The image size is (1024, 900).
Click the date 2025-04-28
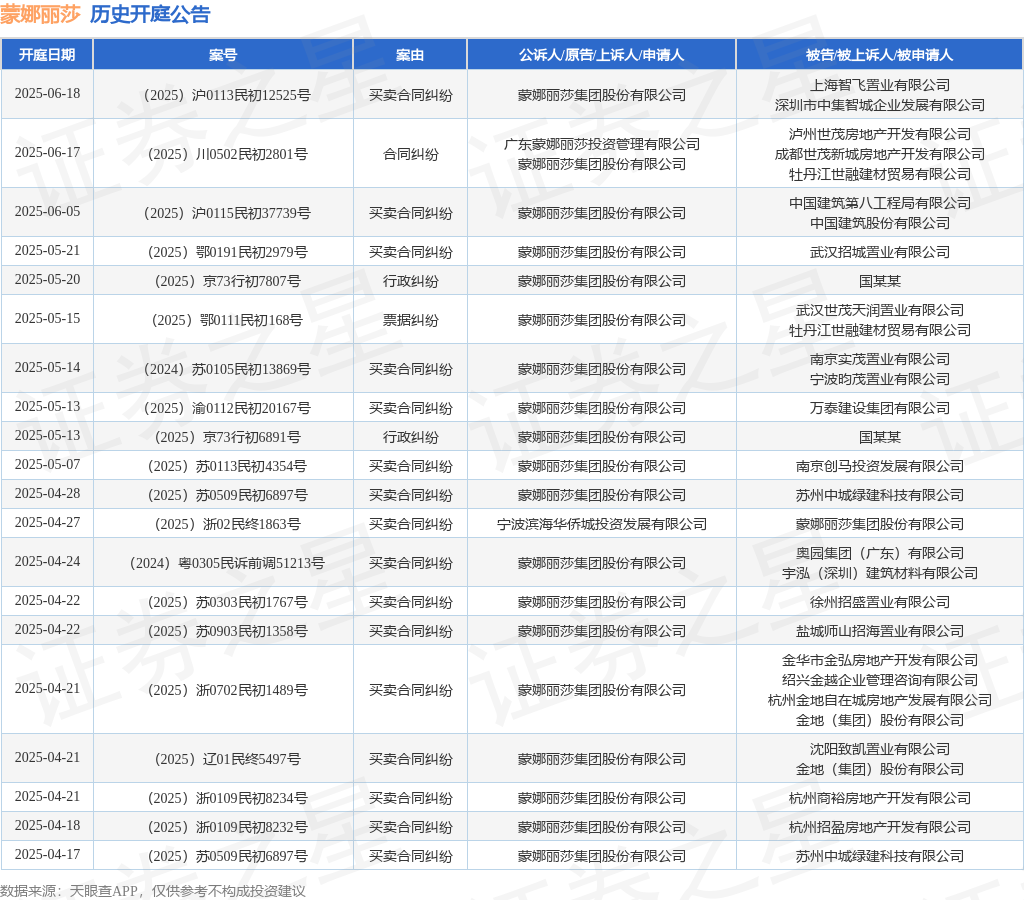coord(47,493)
